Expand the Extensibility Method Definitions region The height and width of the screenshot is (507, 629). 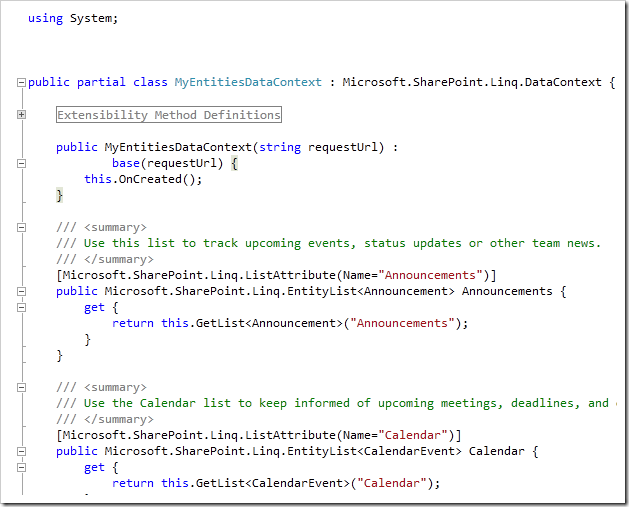21,115
